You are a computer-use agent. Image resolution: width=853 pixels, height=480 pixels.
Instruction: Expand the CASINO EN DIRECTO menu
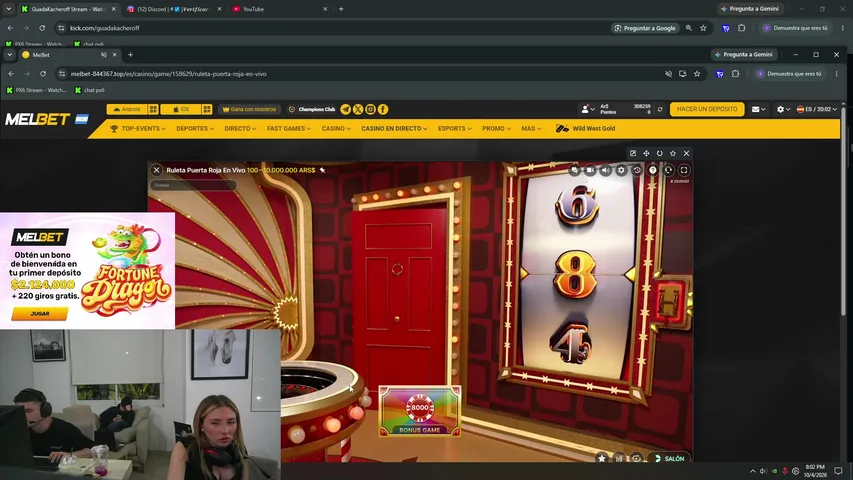(394, 128)
